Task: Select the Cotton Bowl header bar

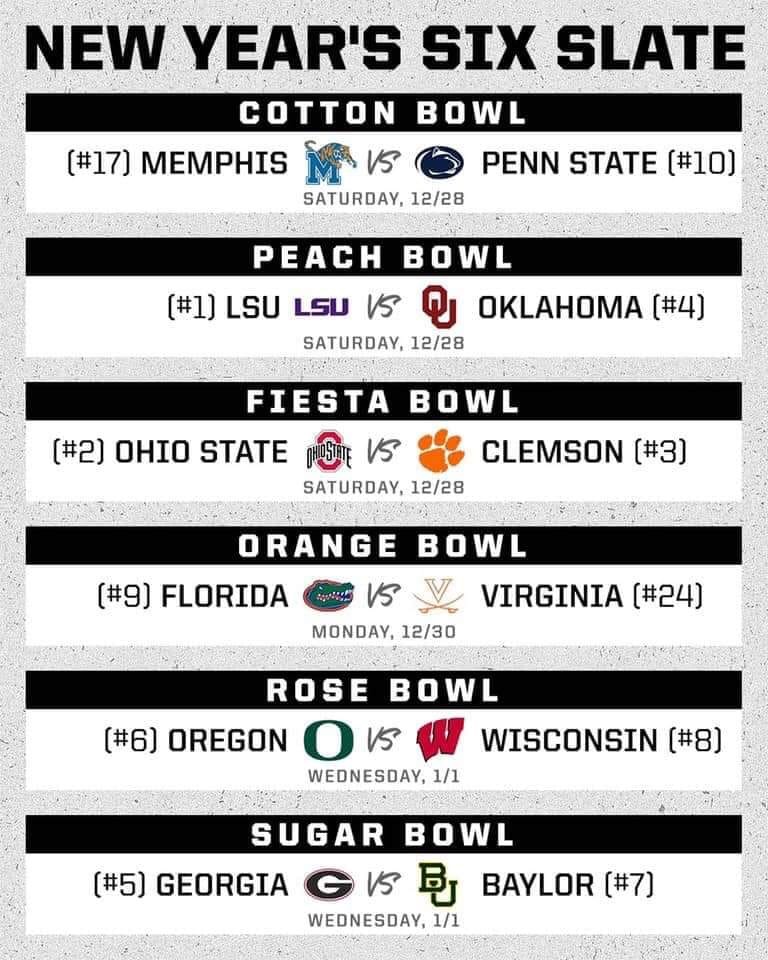Action: click(x=383, y=113)
